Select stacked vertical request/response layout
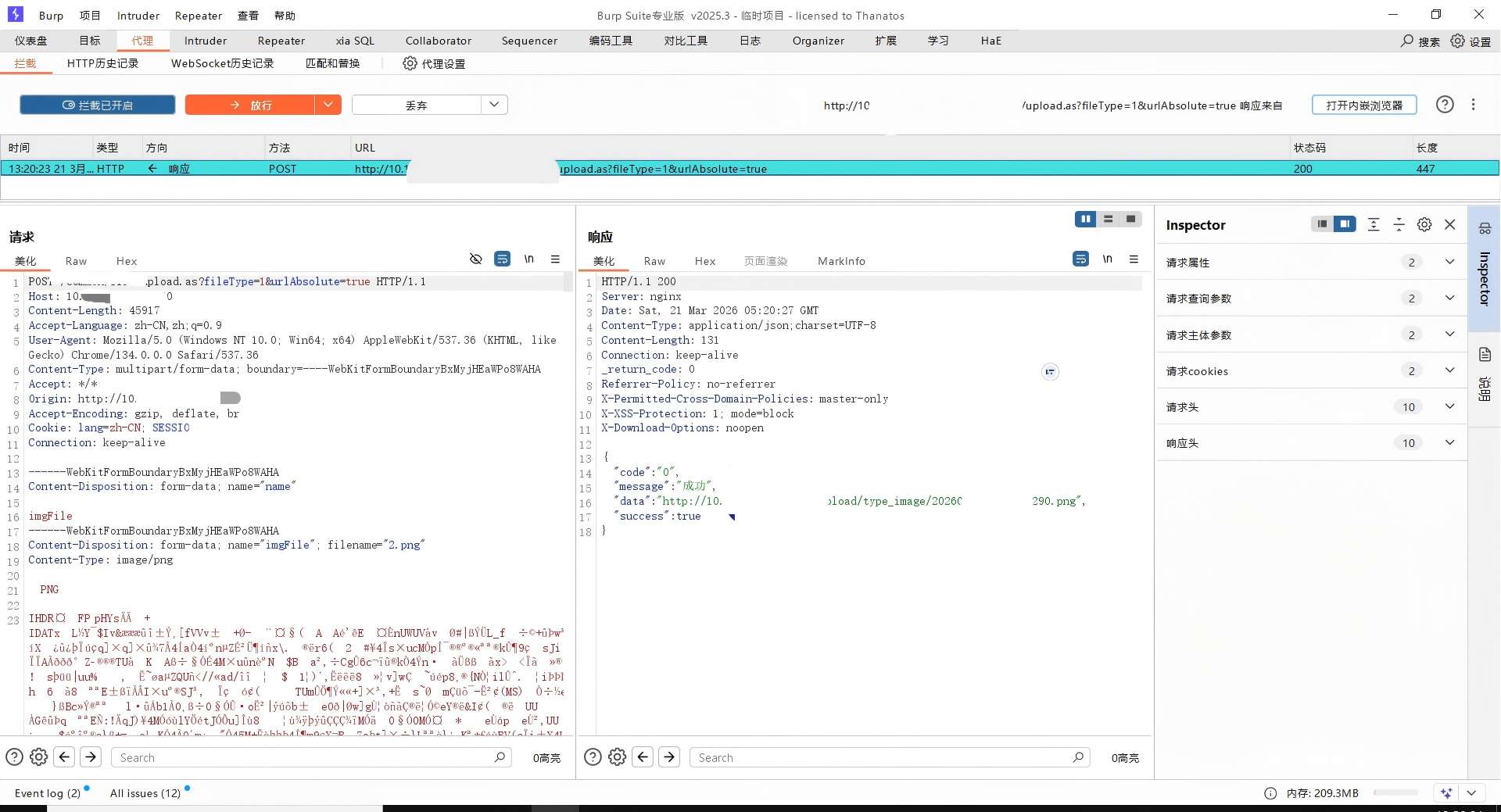 pyautogui.click(x=1108, y=220)
